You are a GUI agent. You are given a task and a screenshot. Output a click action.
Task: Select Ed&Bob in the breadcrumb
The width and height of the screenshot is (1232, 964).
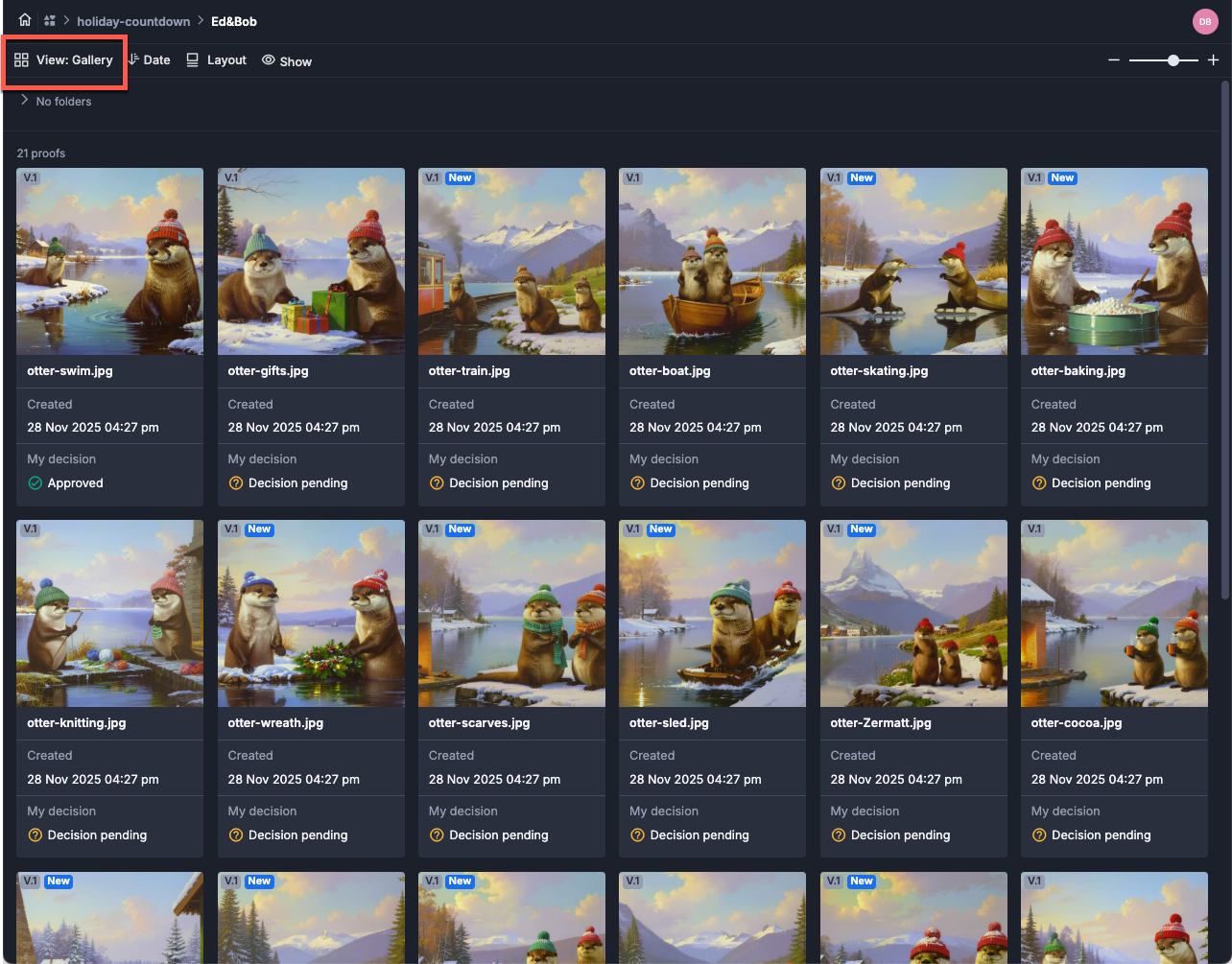pyautogui.click(x=233, y=20)
